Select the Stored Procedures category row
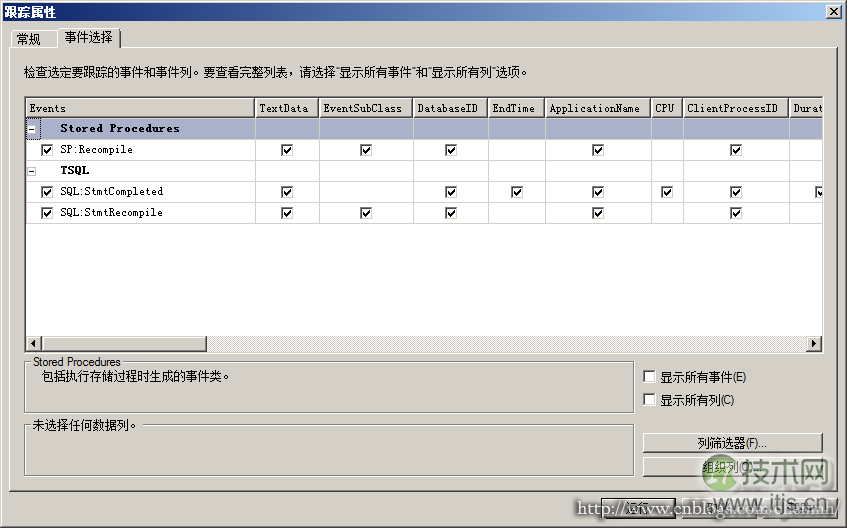The width and height of the screenshot is (847, 528). point(424,129)
